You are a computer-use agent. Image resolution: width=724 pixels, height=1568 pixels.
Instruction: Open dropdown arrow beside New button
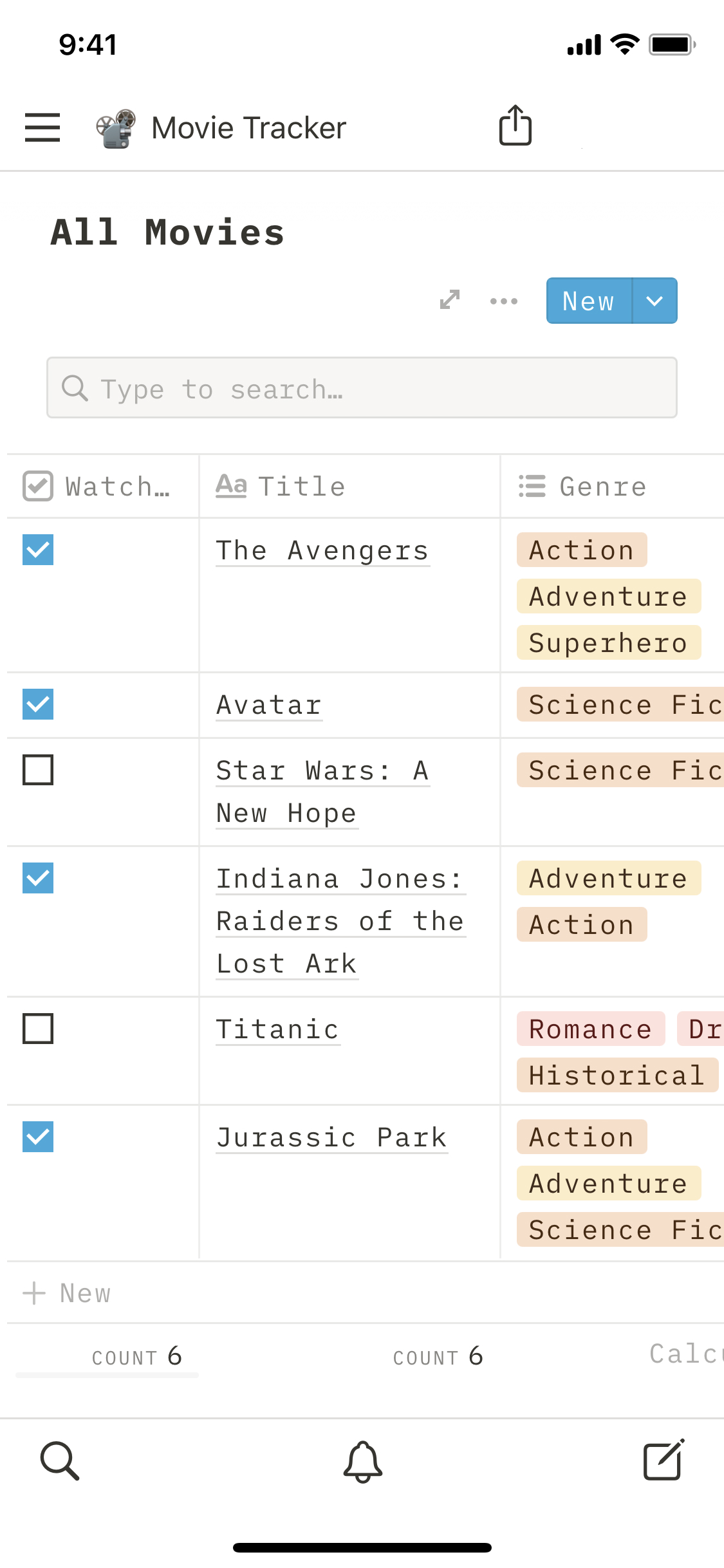click(x=654, y=301)
